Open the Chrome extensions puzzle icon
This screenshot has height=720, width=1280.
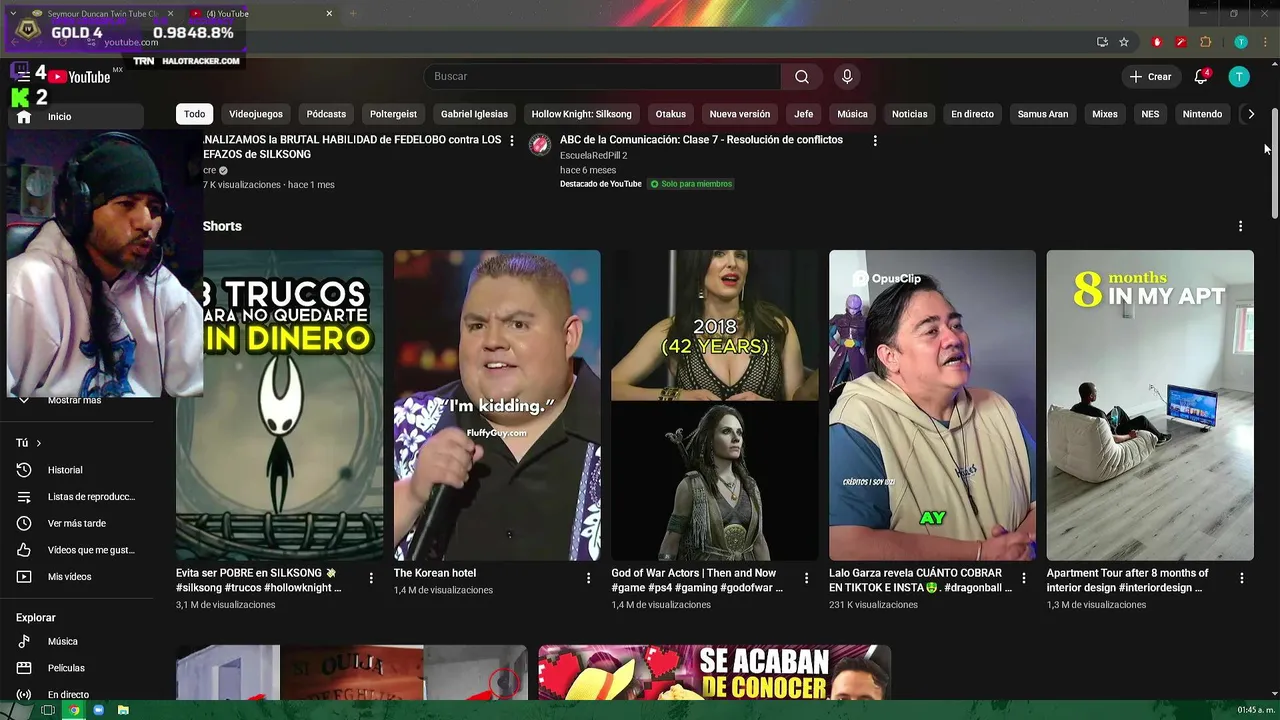click(1205, 42)
